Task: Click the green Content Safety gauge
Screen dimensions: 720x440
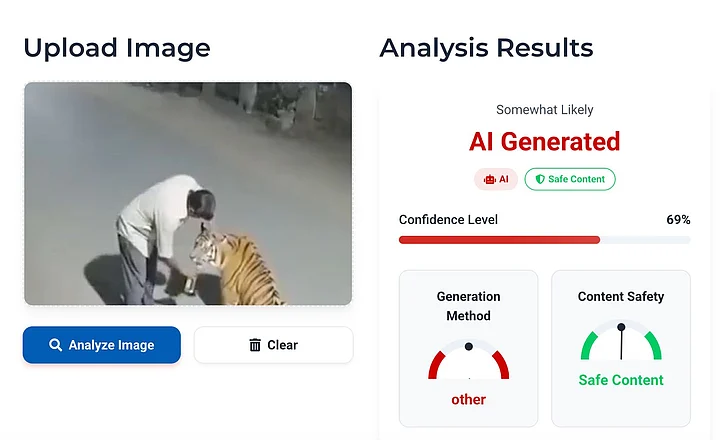Action: [x=621, y=343]
